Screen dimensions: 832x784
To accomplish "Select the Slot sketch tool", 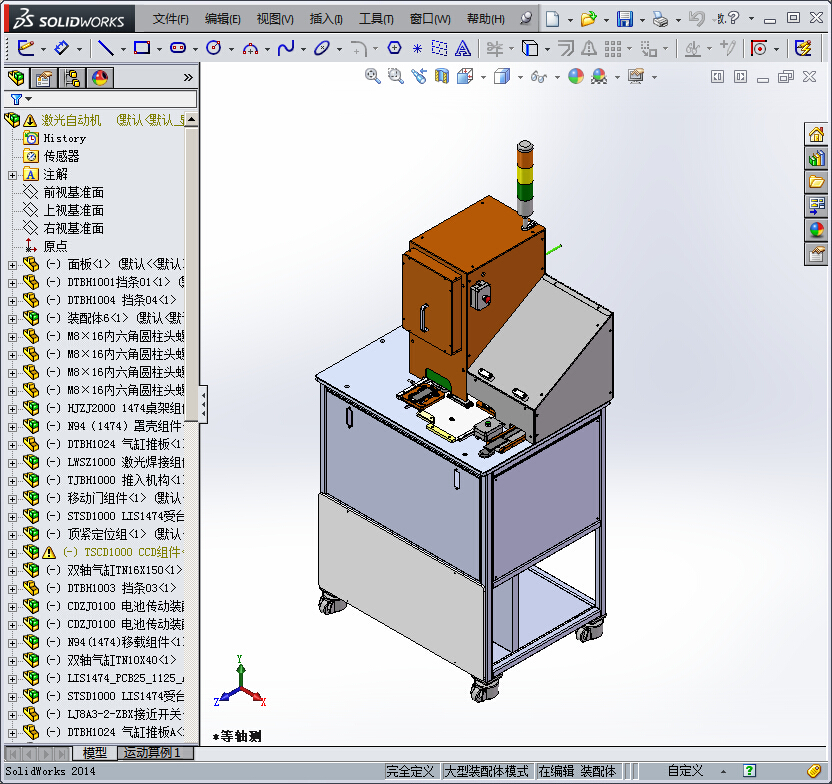I will pyautogui.click(x=178, y=48).
